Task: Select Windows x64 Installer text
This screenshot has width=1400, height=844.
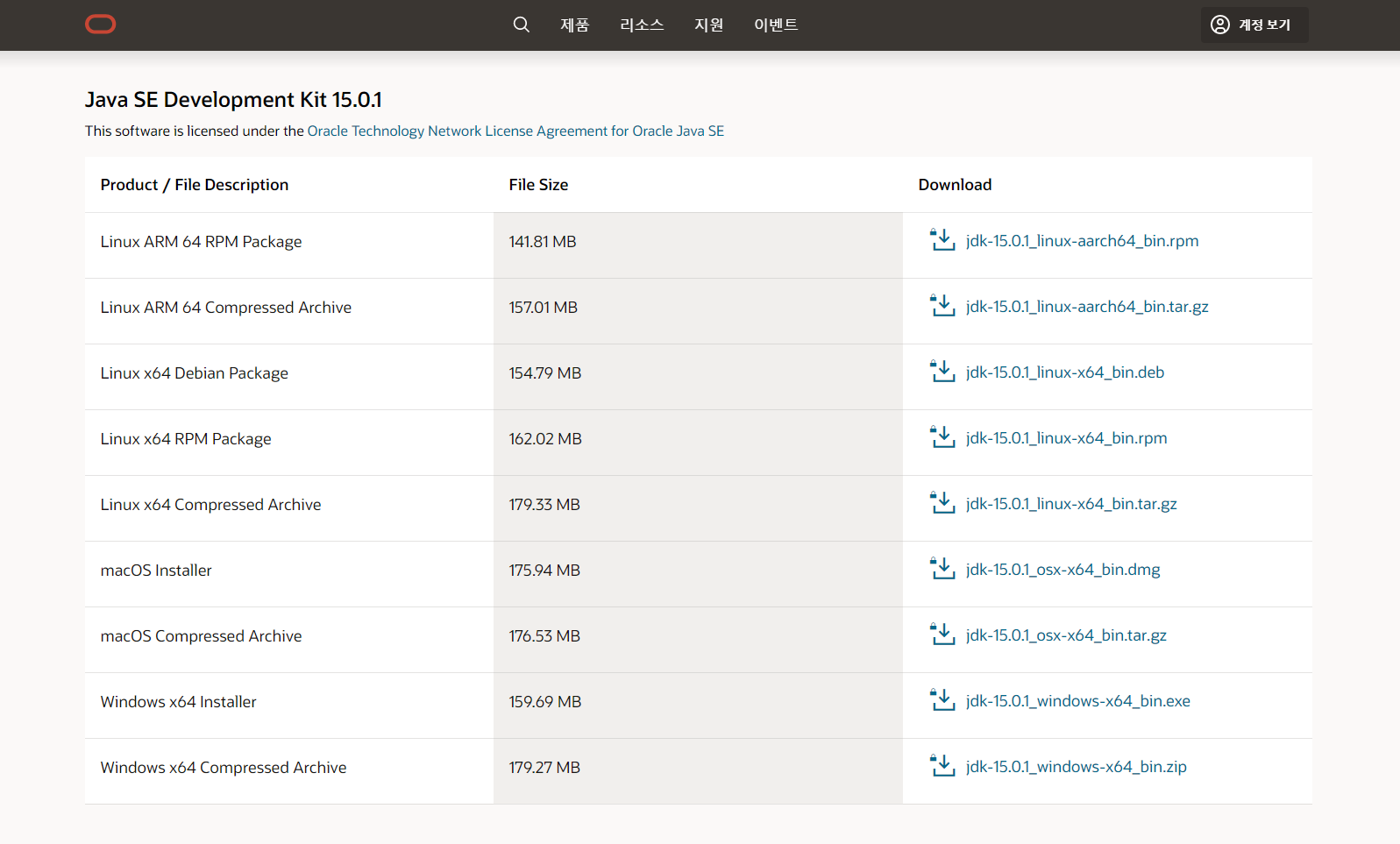Action: click(x=178, y=702)
